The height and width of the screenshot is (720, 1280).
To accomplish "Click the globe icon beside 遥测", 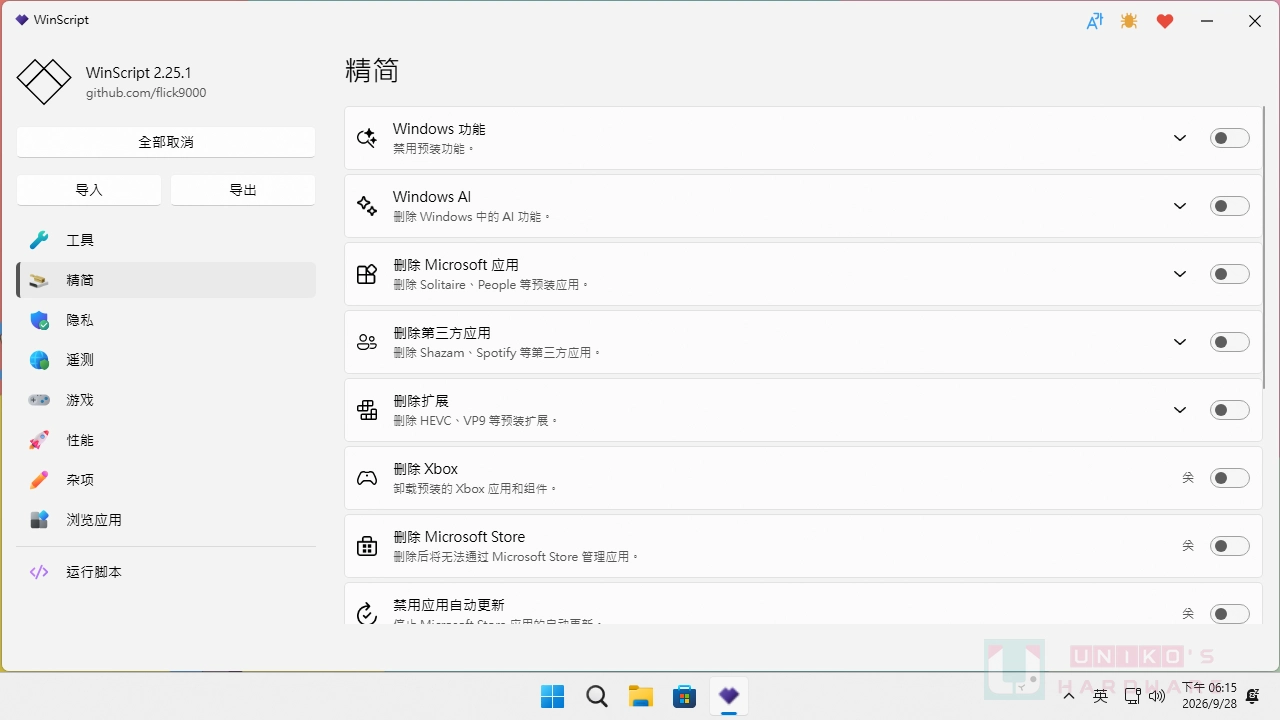I will 39,360.
